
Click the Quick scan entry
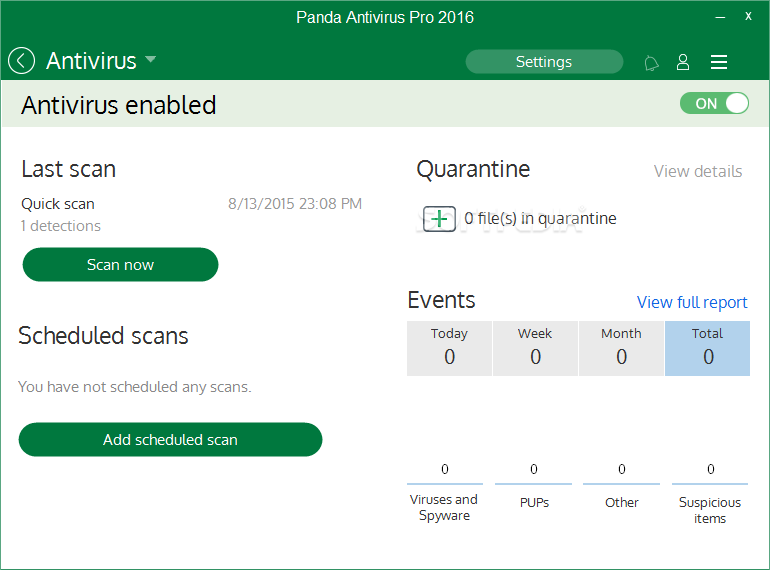(58, 204)
